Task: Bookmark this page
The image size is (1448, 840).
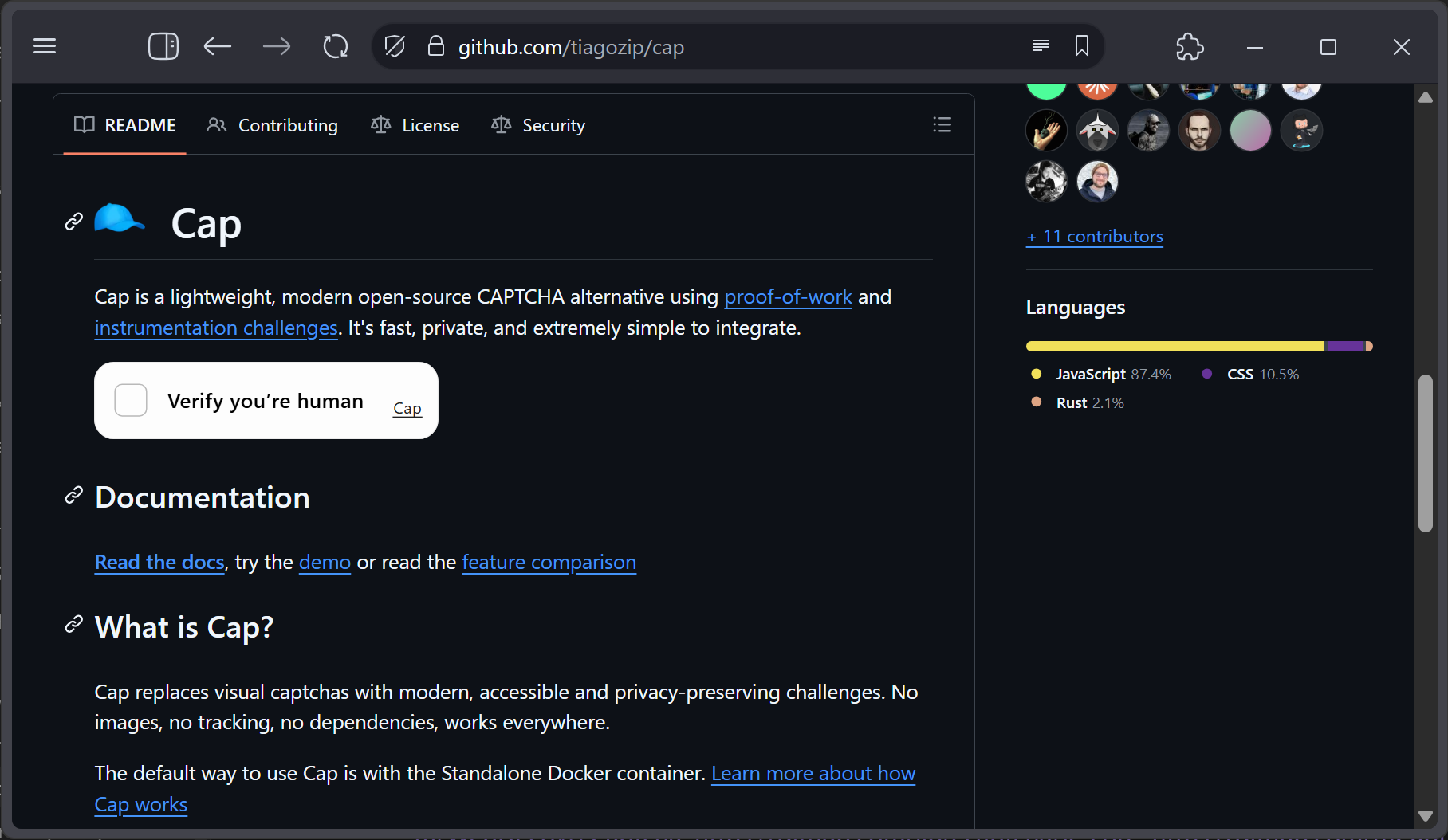Action: [x=1082, y=46]
